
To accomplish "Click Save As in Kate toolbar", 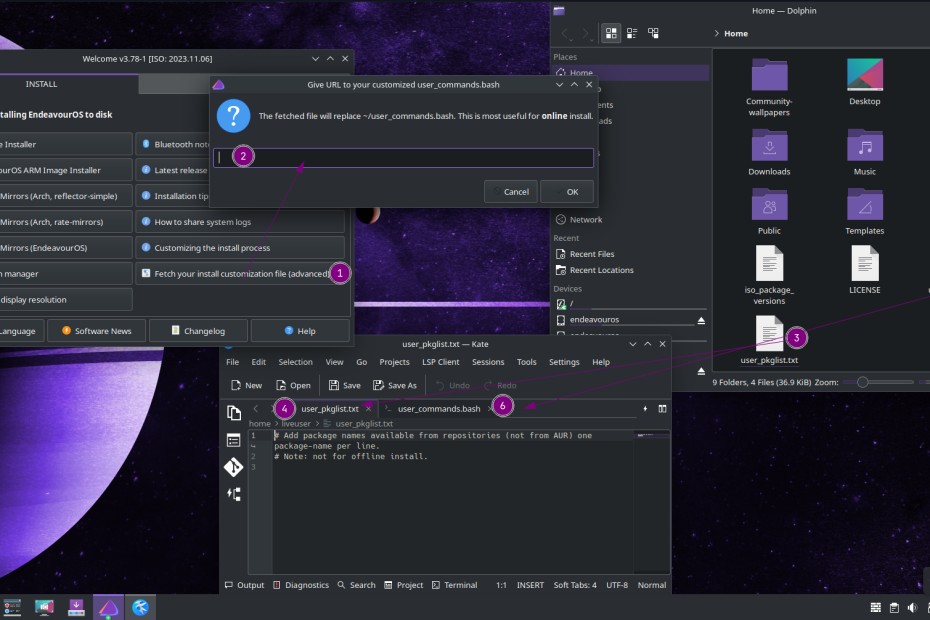I will pos(395,385).
